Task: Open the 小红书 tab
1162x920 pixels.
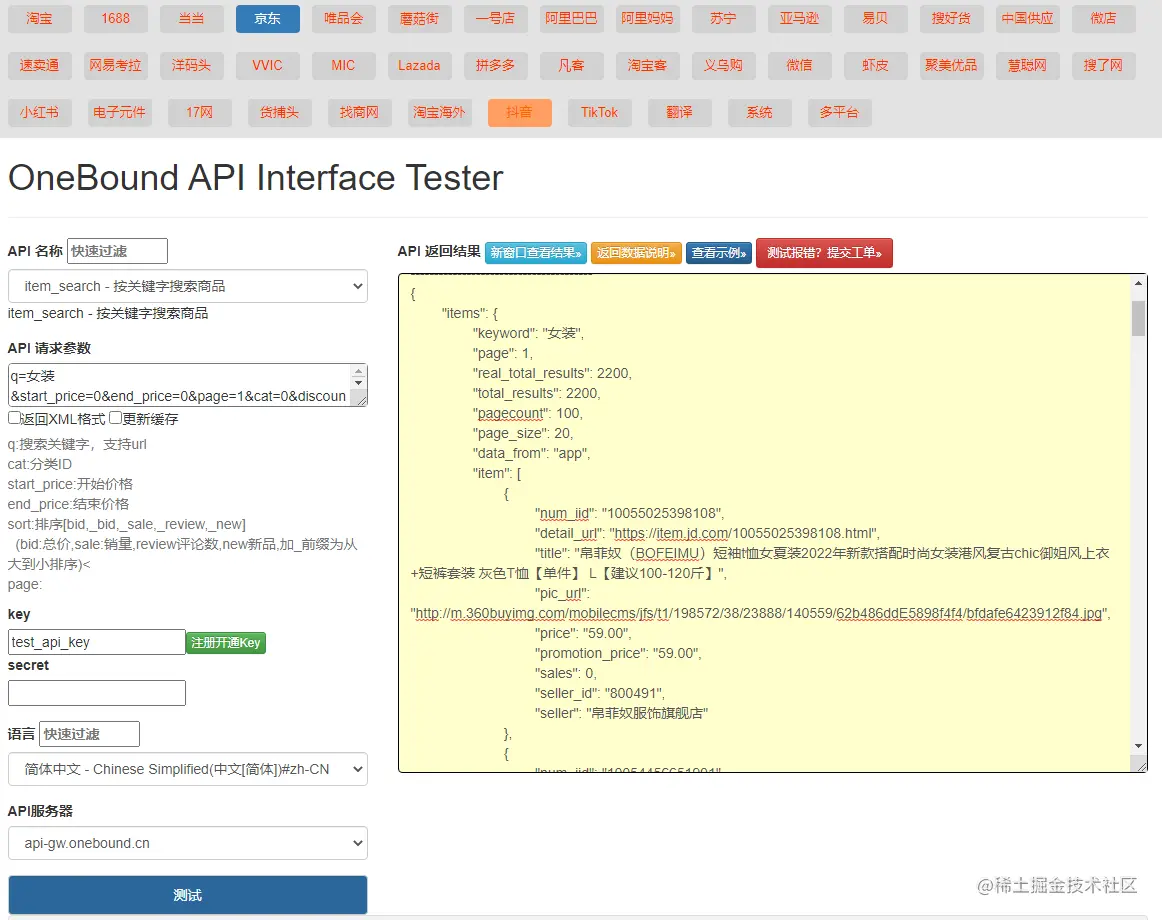Action: (x=39, y=113)
